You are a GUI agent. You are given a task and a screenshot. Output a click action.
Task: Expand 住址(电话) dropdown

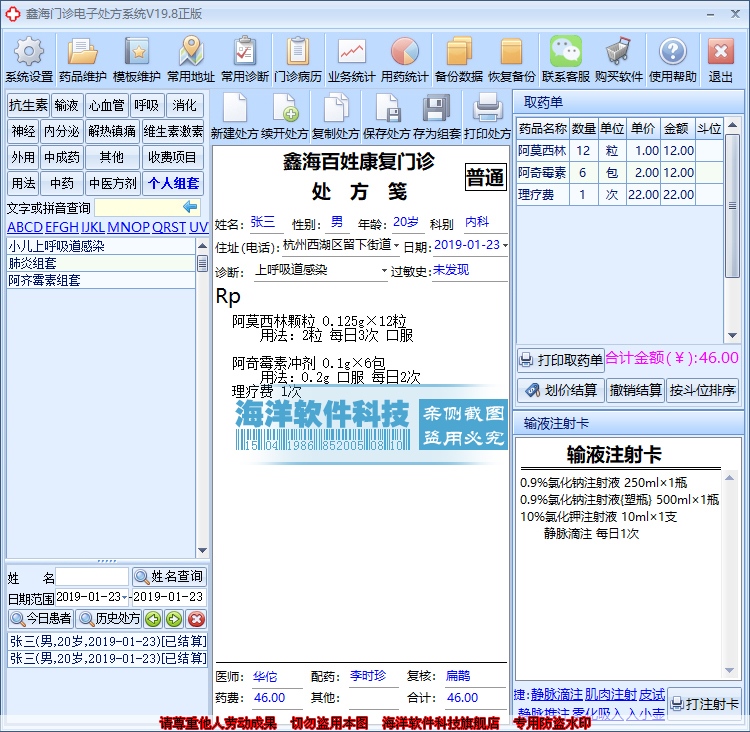(396, 245)
